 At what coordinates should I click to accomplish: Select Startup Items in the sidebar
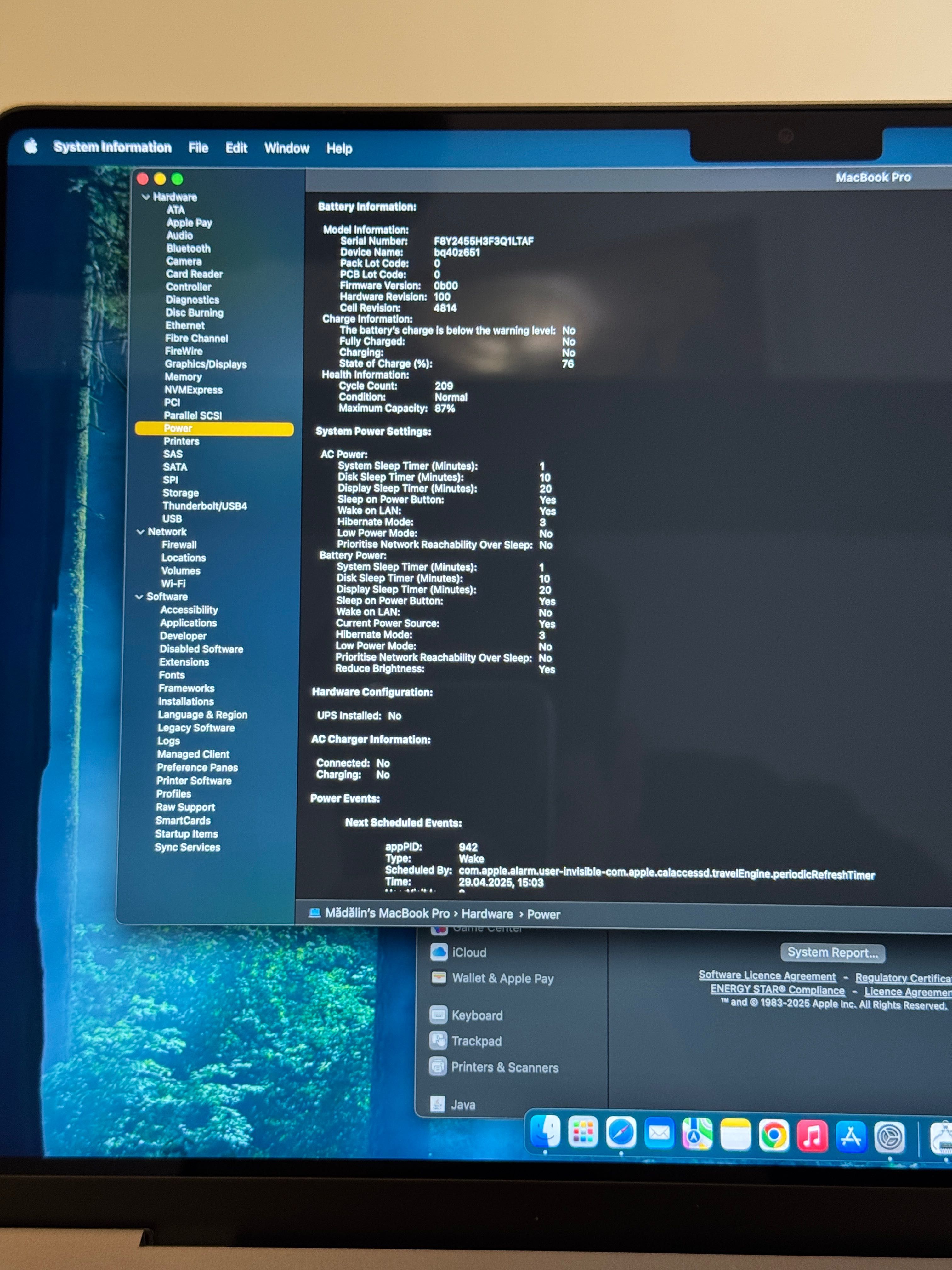[186, 834]
